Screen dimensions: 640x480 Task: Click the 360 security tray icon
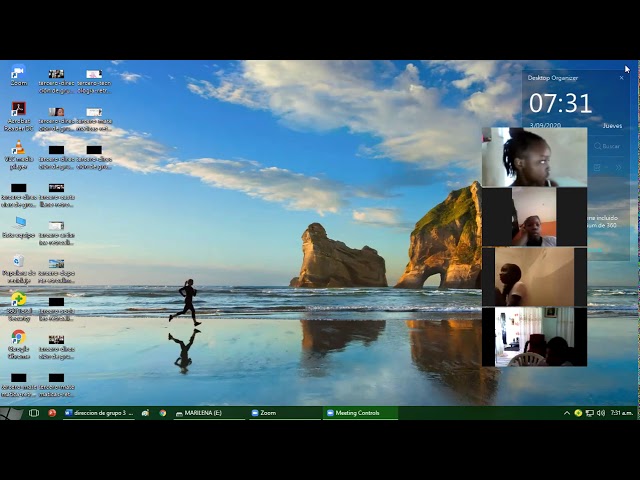pos(578,413)
